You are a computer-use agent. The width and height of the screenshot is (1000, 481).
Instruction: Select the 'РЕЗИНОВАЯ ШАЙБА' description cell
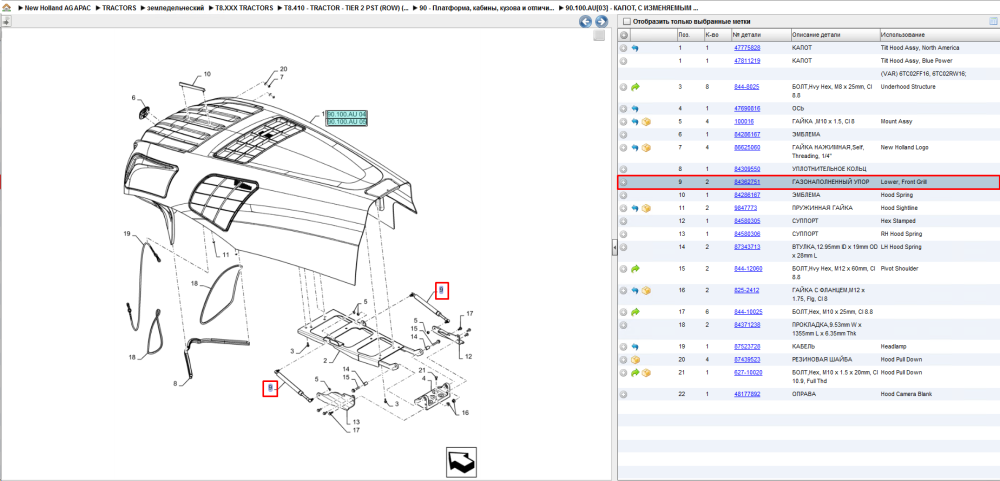coord(820,359)
